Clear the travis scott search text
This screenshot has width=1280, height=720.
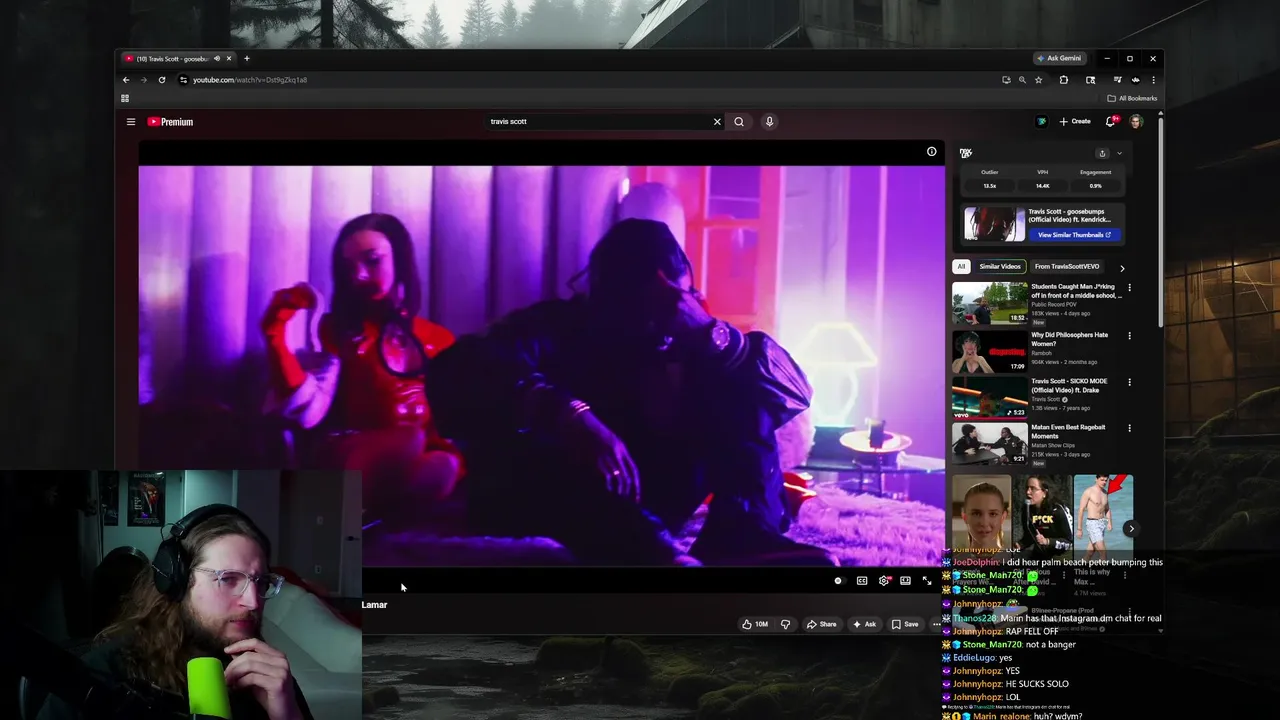pos(716,122)
